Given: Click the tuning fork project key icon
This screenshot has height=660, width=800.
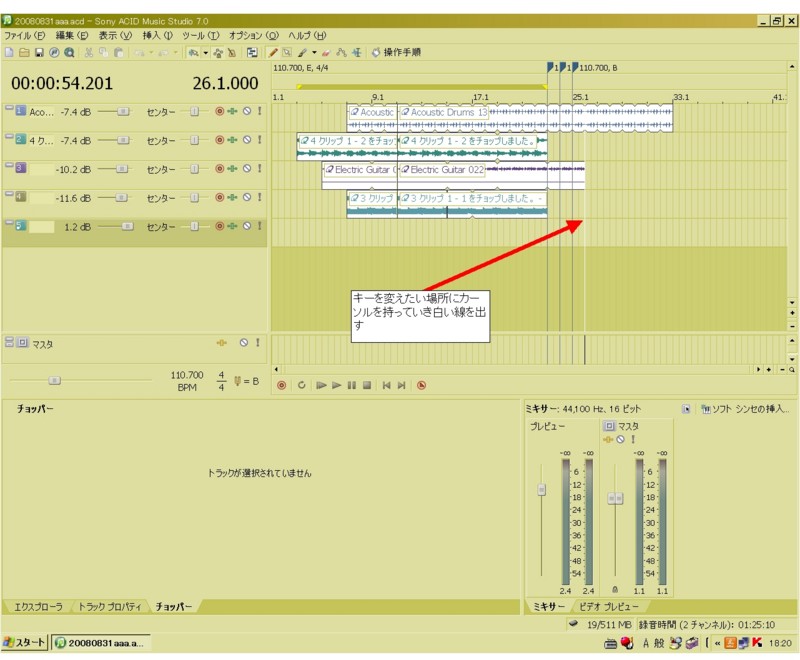Looking at the screenshot, I should click(237, 381).
